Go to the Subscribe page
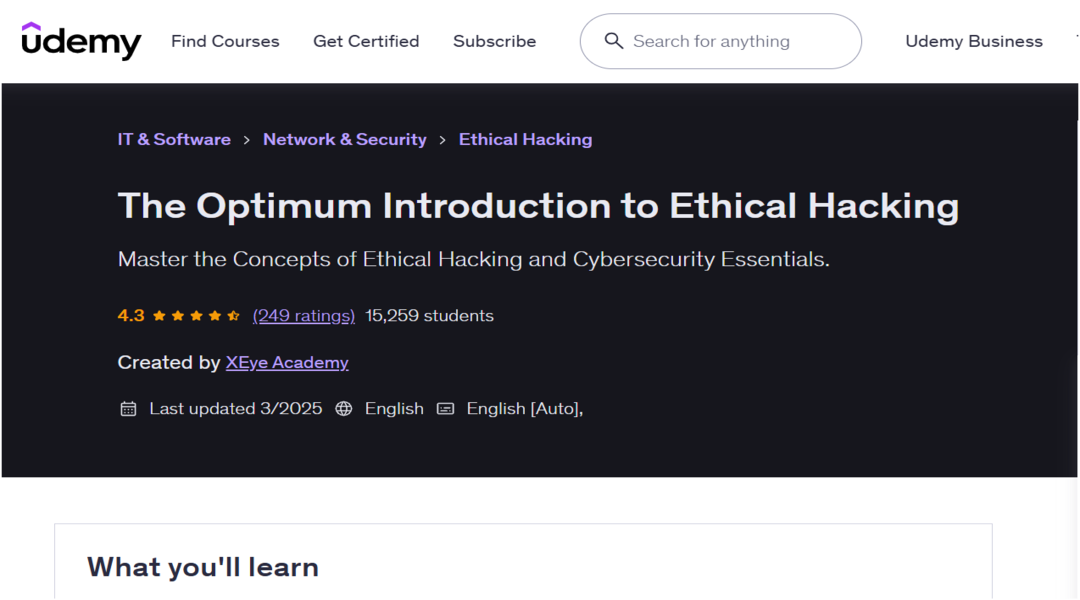 (494, 41)
